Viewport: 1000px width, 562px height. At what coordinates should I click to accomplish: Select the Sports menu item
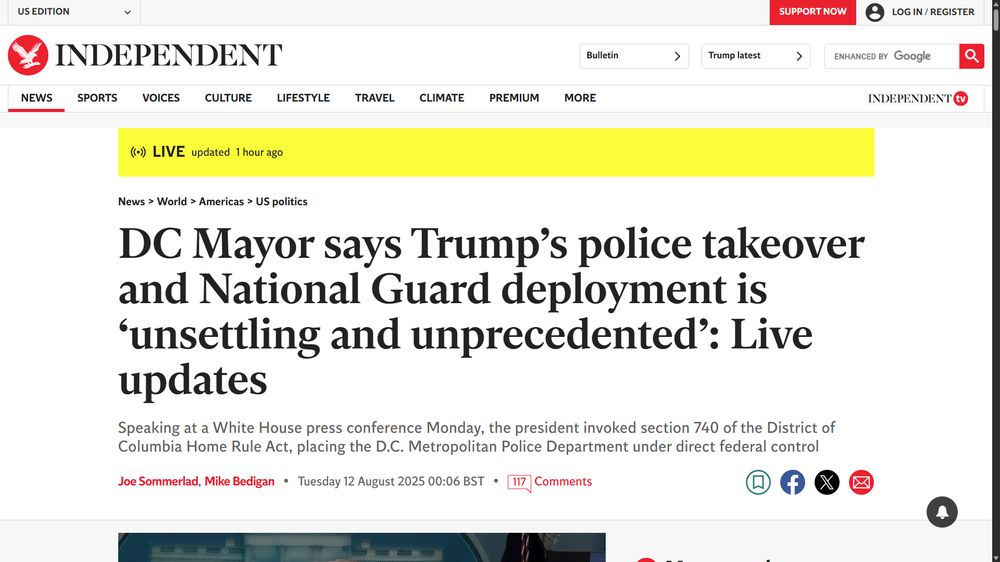(97, 98)
